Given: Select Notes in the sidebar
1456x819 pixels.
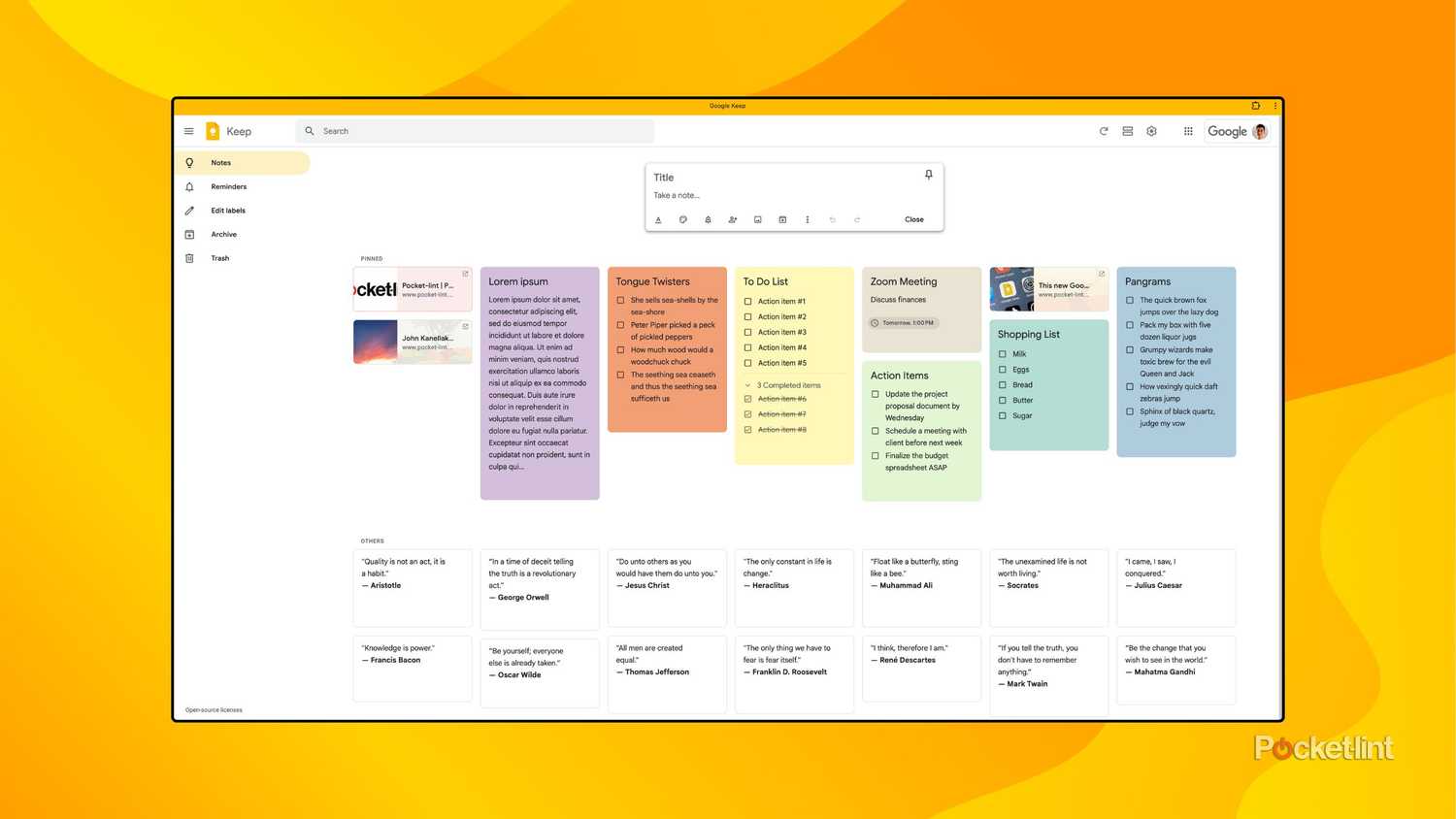Looking at the screenshot, I should click(243, 163).
